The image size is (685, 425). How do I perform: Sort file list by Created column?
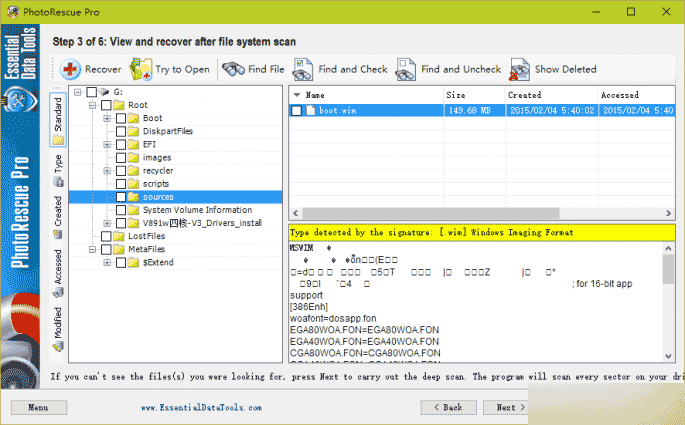coord(552,95)
